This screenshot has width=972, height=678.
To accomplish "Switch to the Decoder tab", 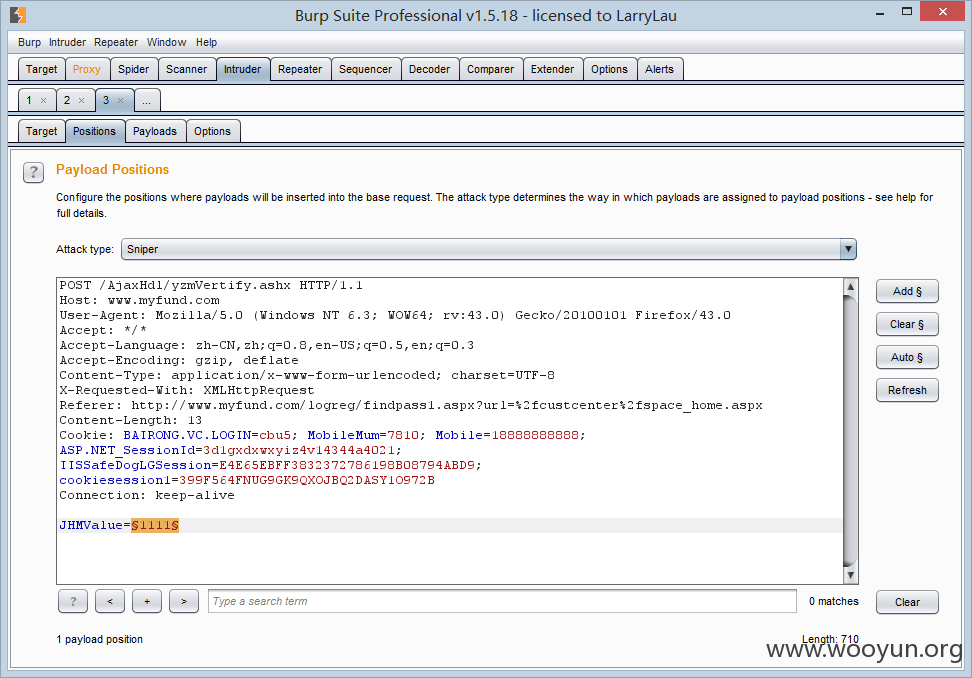I will [x=430, y=69].
